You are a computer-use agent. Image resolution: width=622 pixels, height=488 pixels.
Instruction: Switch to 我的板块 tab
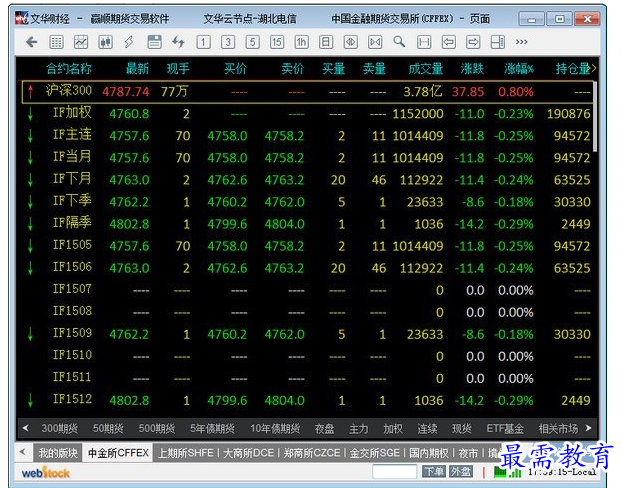[x=58, y=453]
